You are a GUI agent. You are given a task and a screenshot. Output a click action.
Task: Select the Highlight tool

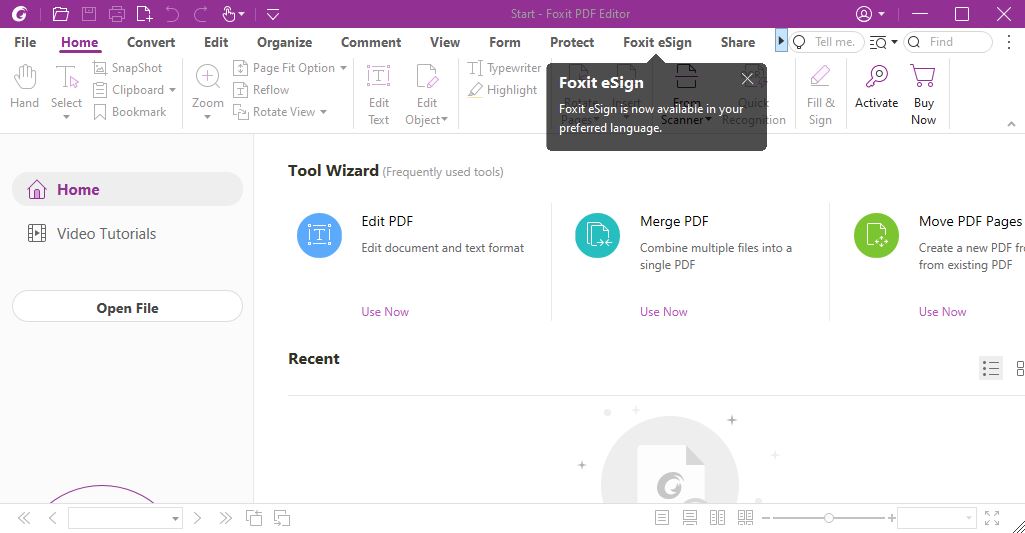coord(503,90)
